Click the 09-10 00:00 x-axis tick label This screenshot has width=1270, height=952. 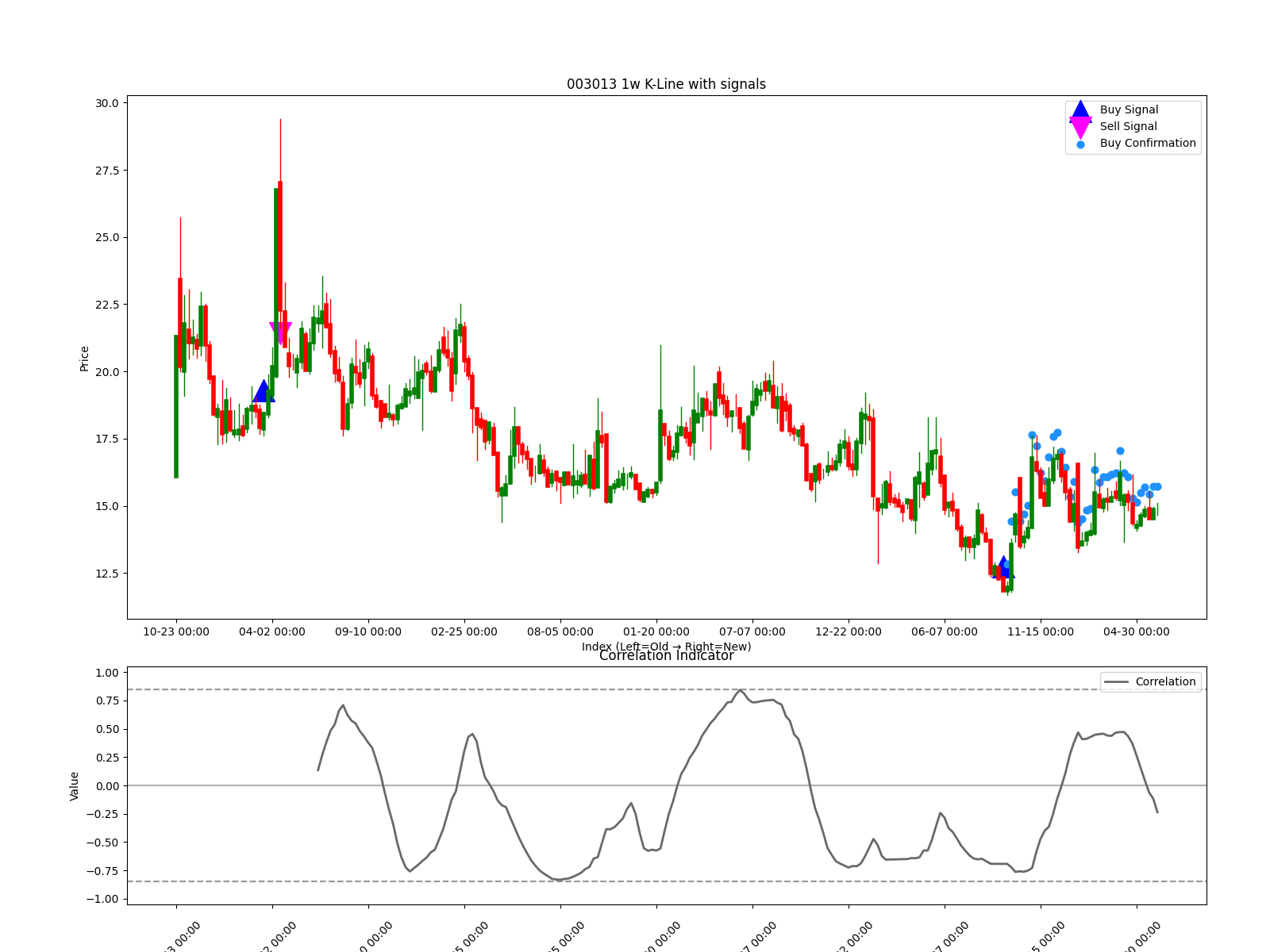[368, 631]
